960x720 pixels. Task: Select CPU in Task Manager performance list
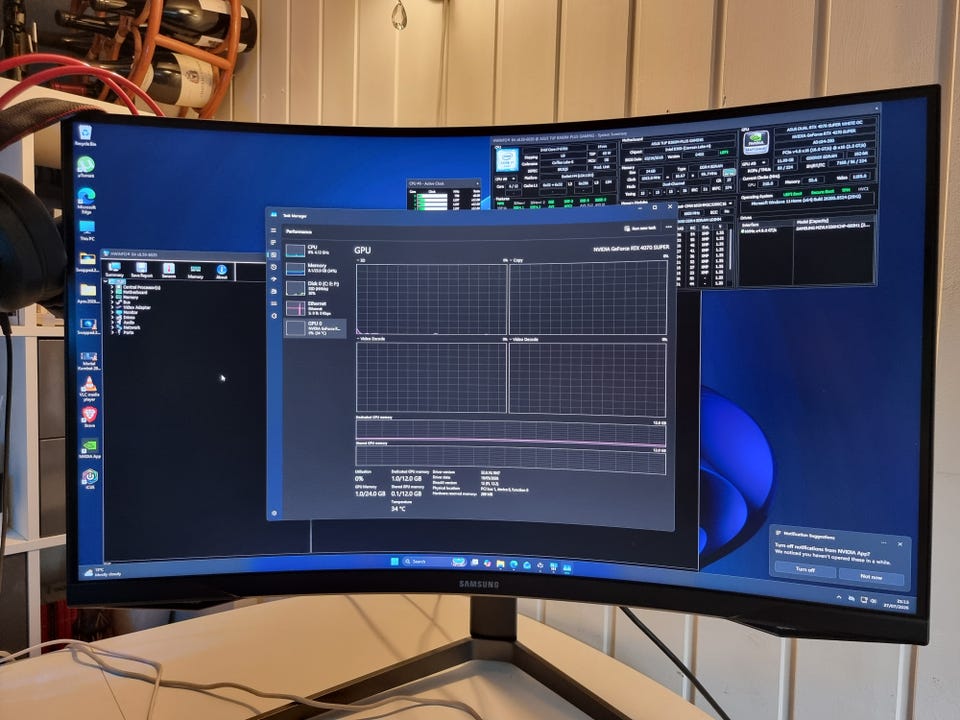pos(315,250)
